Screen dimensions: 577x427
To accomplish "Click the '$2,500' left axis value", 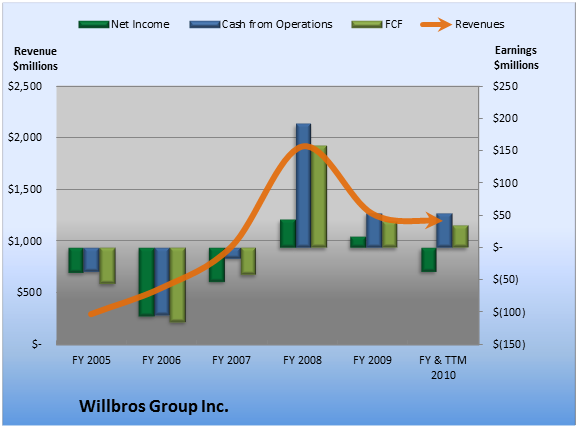I will (x=25, y=86).
